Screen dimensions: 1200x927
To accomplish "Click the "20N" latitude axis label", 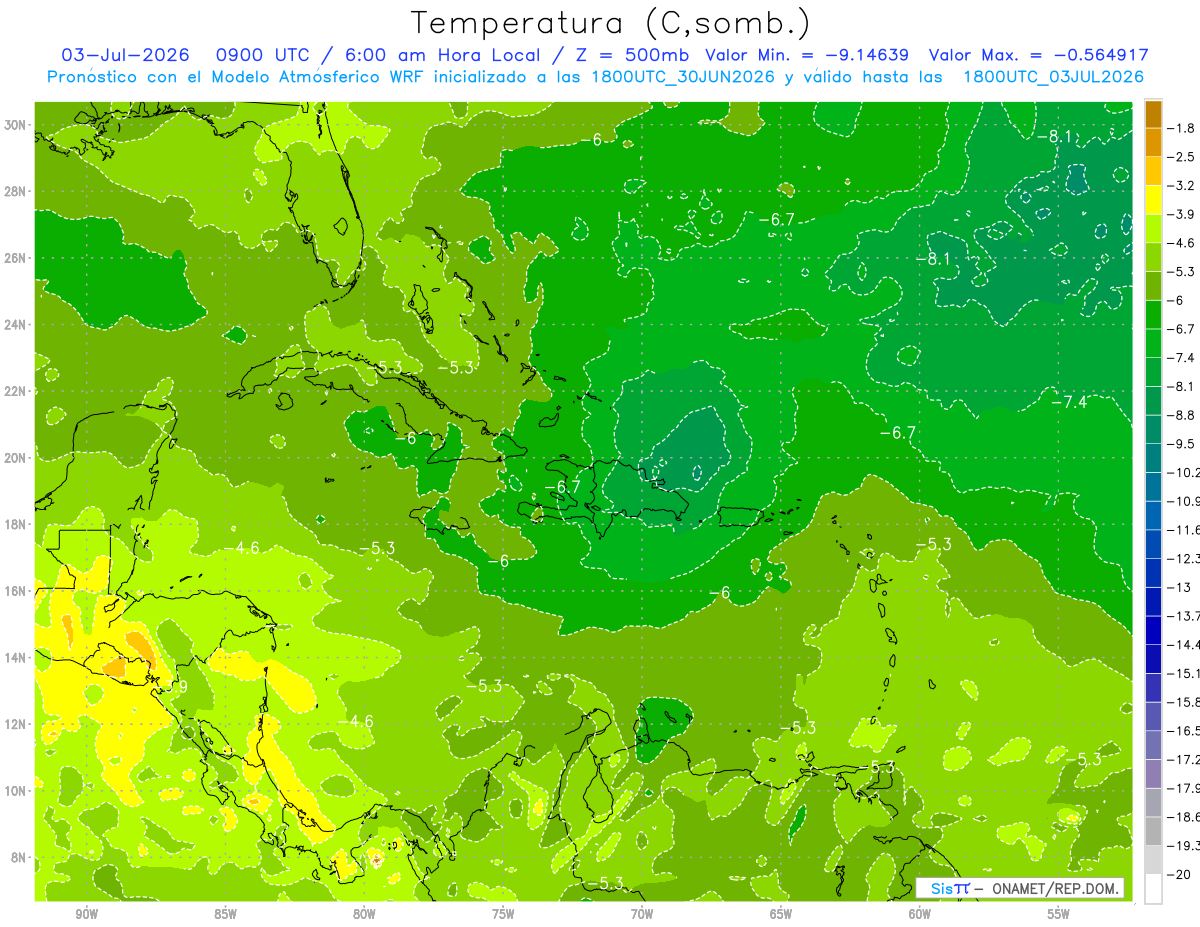I will [x=15, y=457].
